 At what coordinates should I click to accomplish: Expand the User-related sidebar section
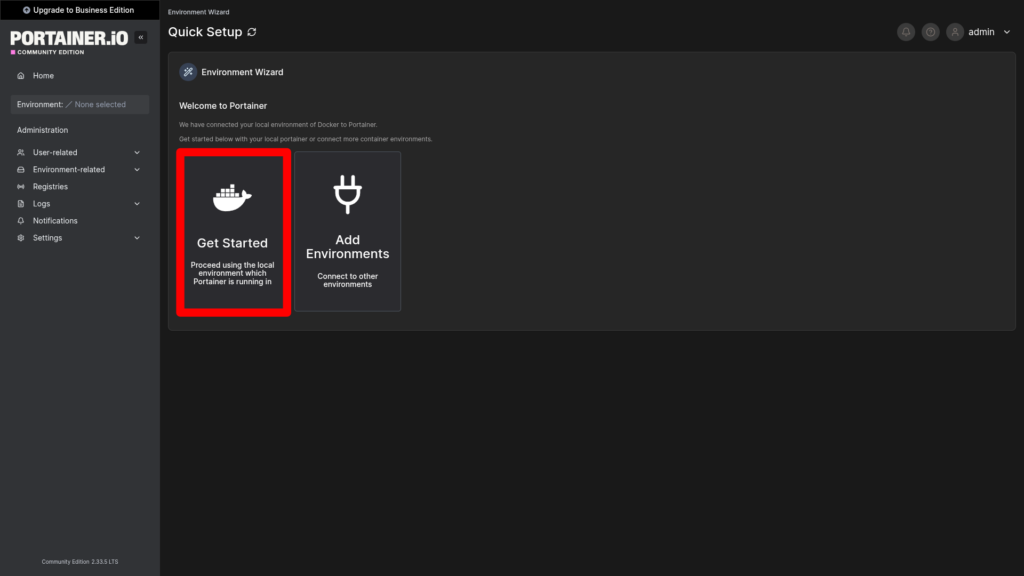[x=137, y=153]
